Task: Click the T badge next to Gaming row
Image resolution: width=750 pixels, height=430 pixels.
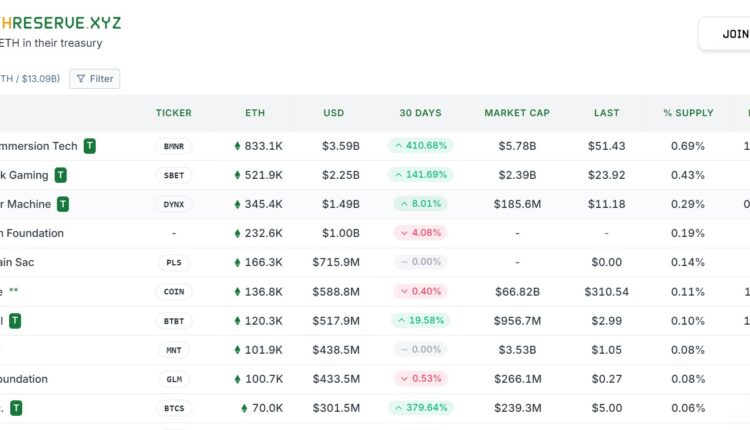Action: [x=61, y=175]
